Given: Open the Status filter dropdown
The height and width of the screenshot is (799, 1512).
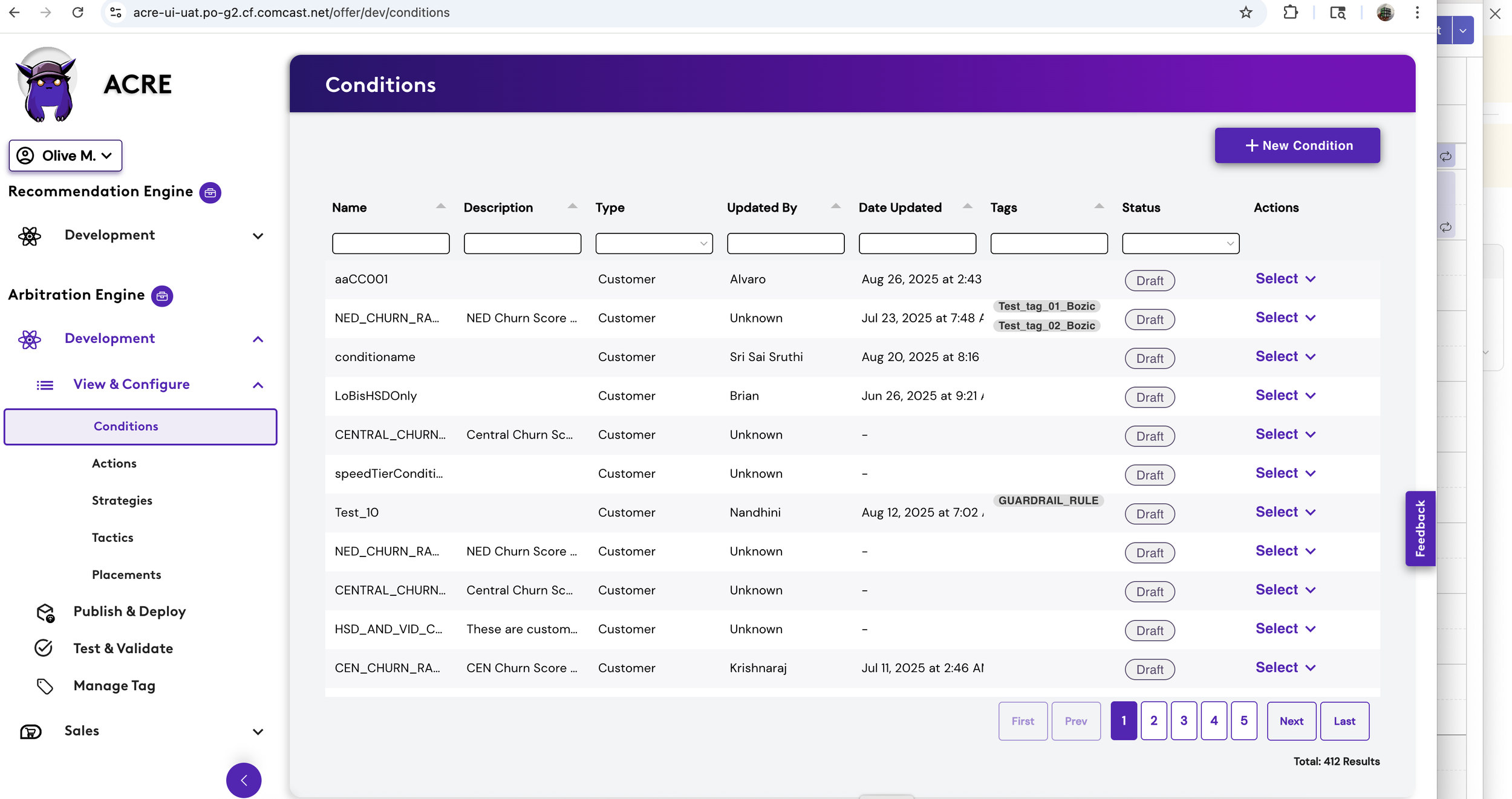Looking at the screenshot, I should (x=1180, y=243).
